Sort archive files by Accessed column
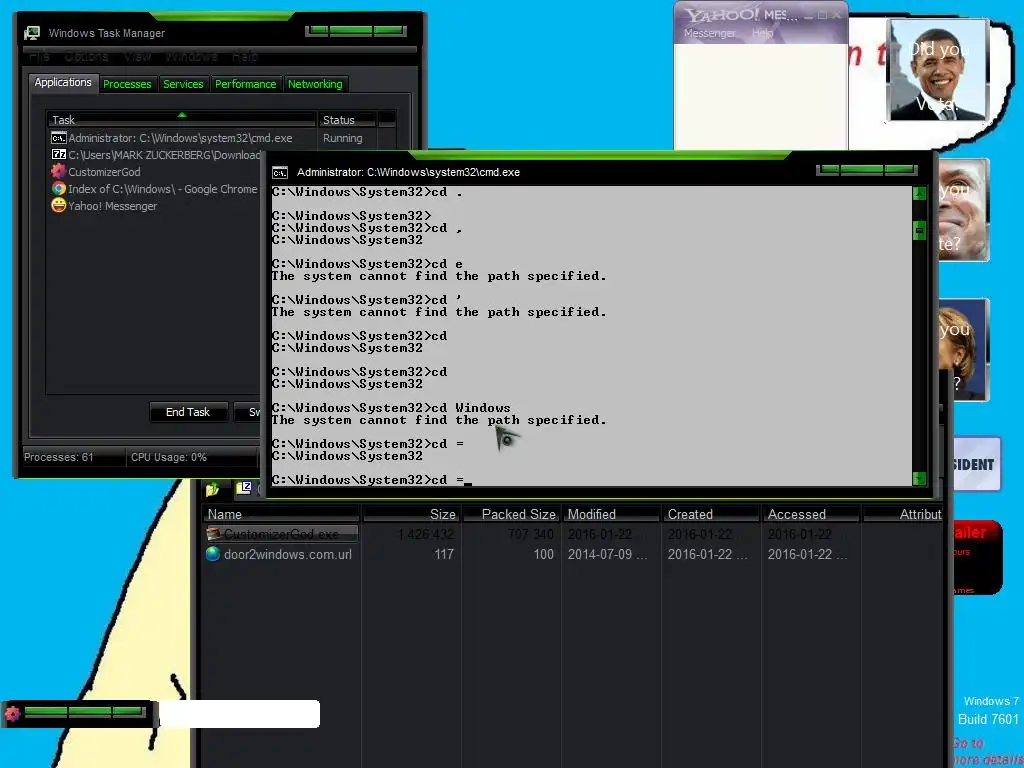 (x=811, y=514)
